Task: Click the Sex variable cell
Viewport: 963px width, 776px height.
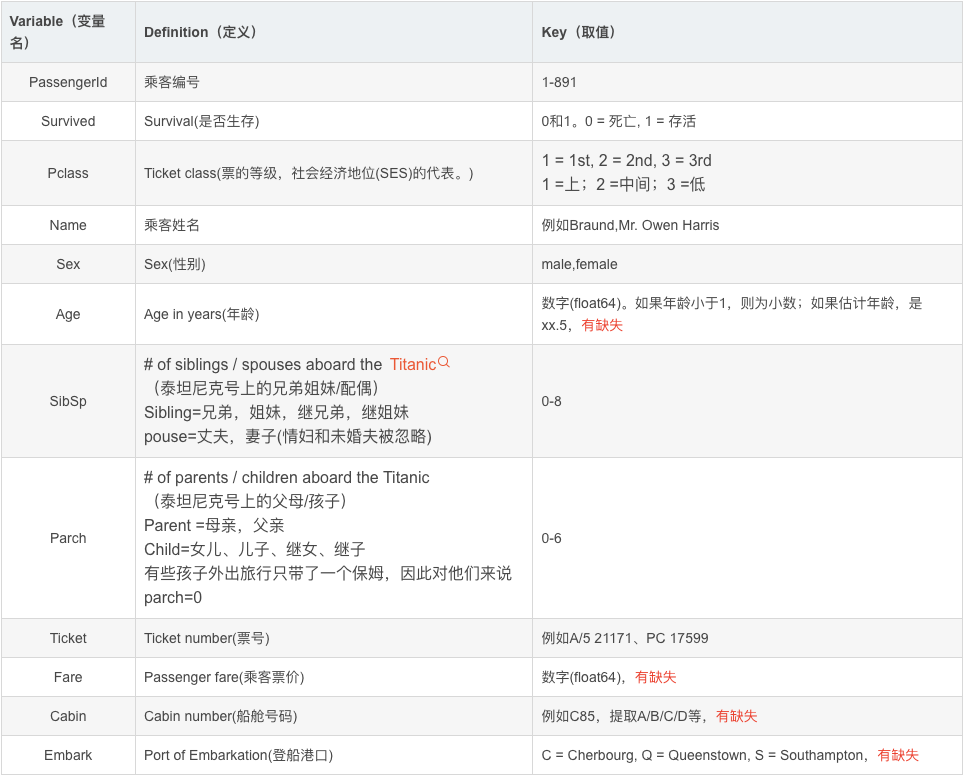Action: tap(67, 264)
